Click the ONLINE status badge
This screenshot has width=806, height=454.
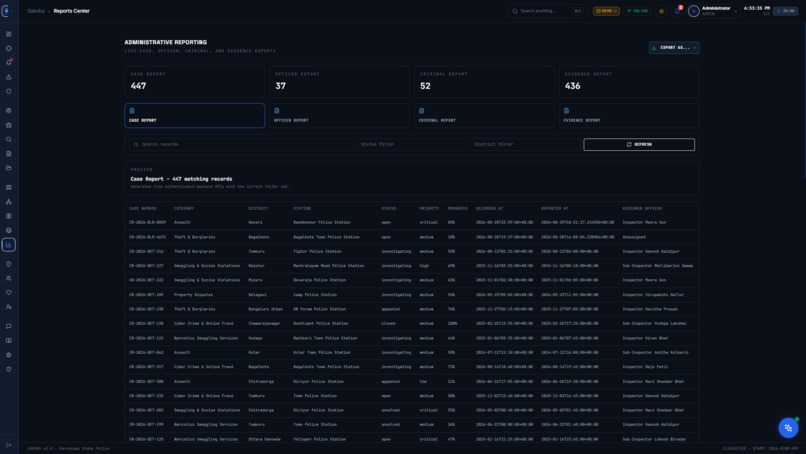pyautogui.click(x=637, y=11)
